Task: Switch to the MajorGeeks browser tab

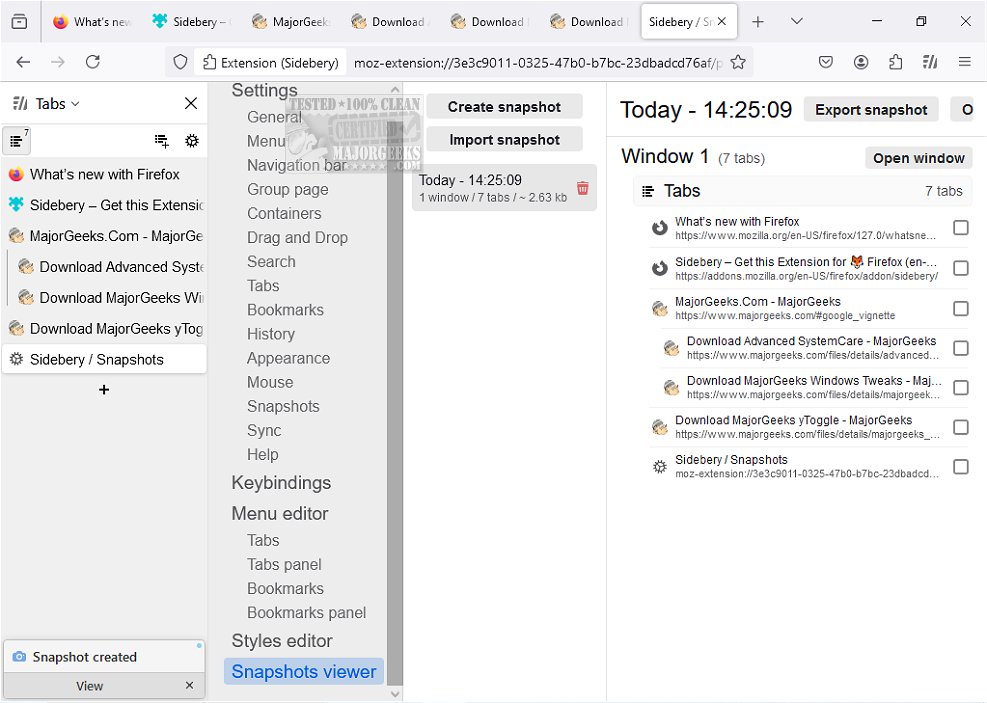Action: [291, 22]
